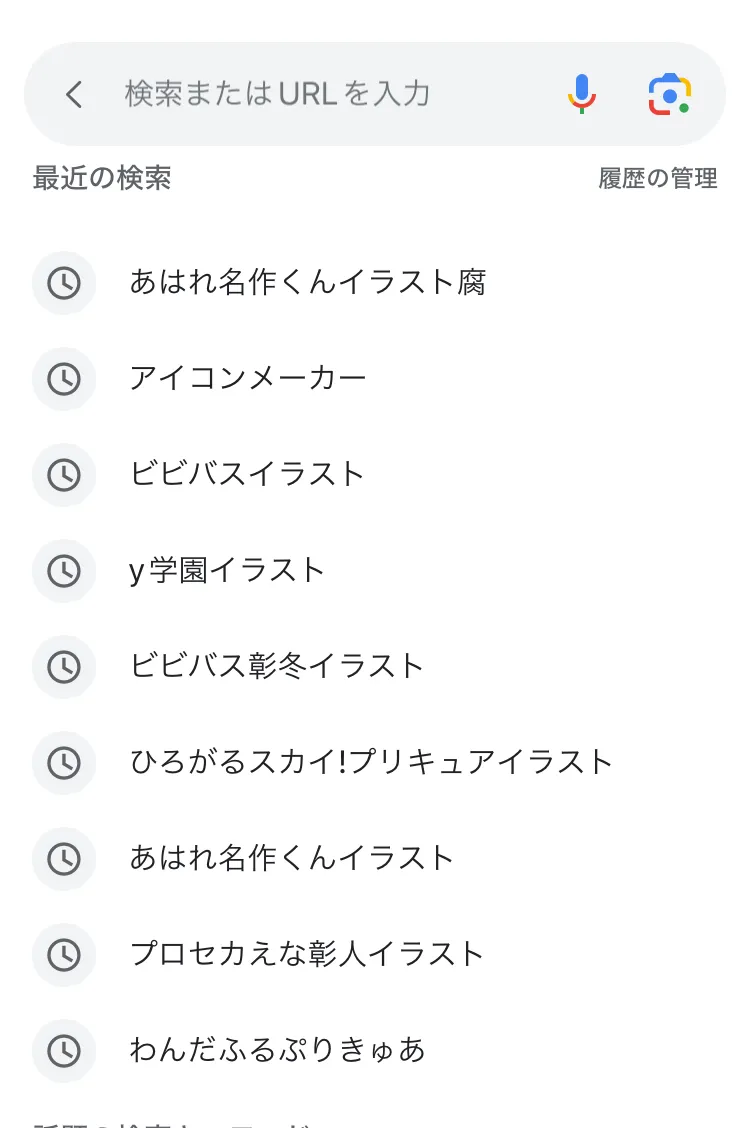Click clock icon beside アイコンメーカー
750x1128 pixels.
click(64, 379)
